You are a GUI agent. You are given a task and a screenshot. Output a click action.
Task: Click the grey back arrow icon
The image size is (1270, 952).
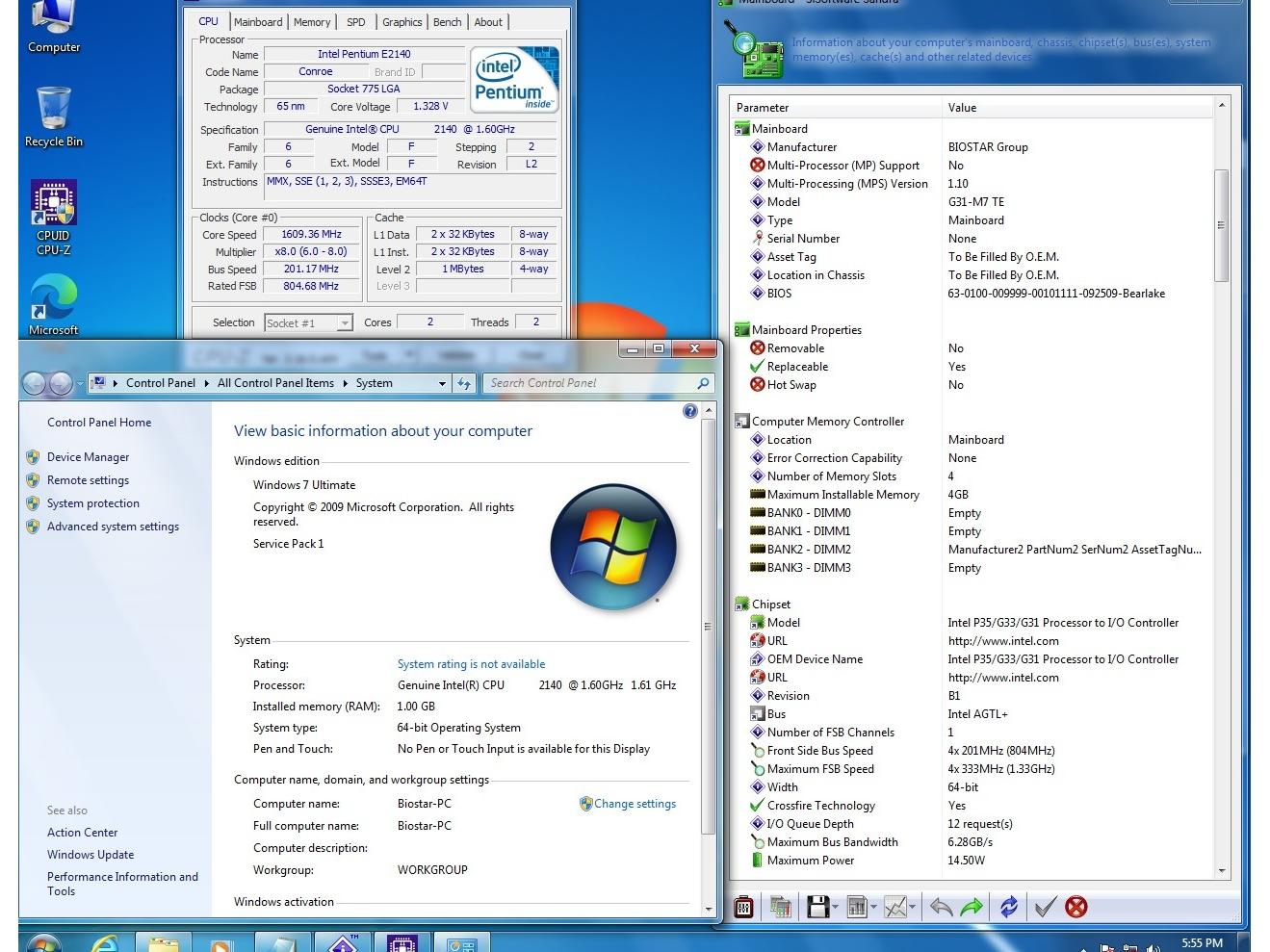click(941, 907)
